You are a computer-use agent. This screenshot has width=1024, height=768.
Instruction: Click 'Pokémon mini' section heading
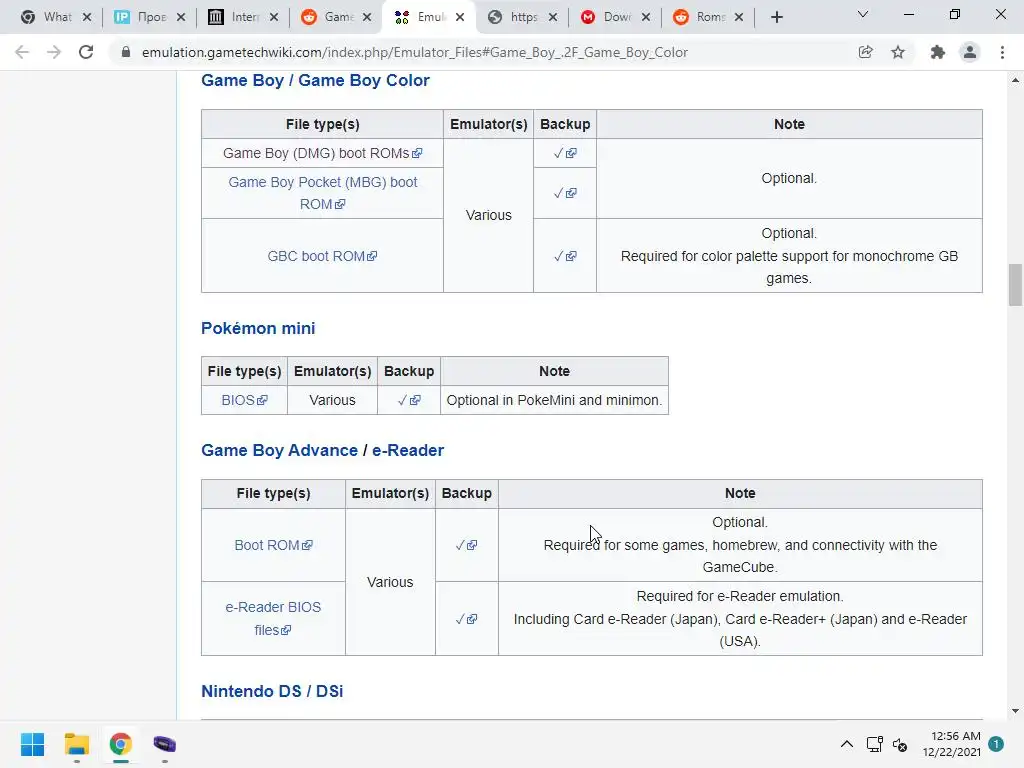(258, 328)
